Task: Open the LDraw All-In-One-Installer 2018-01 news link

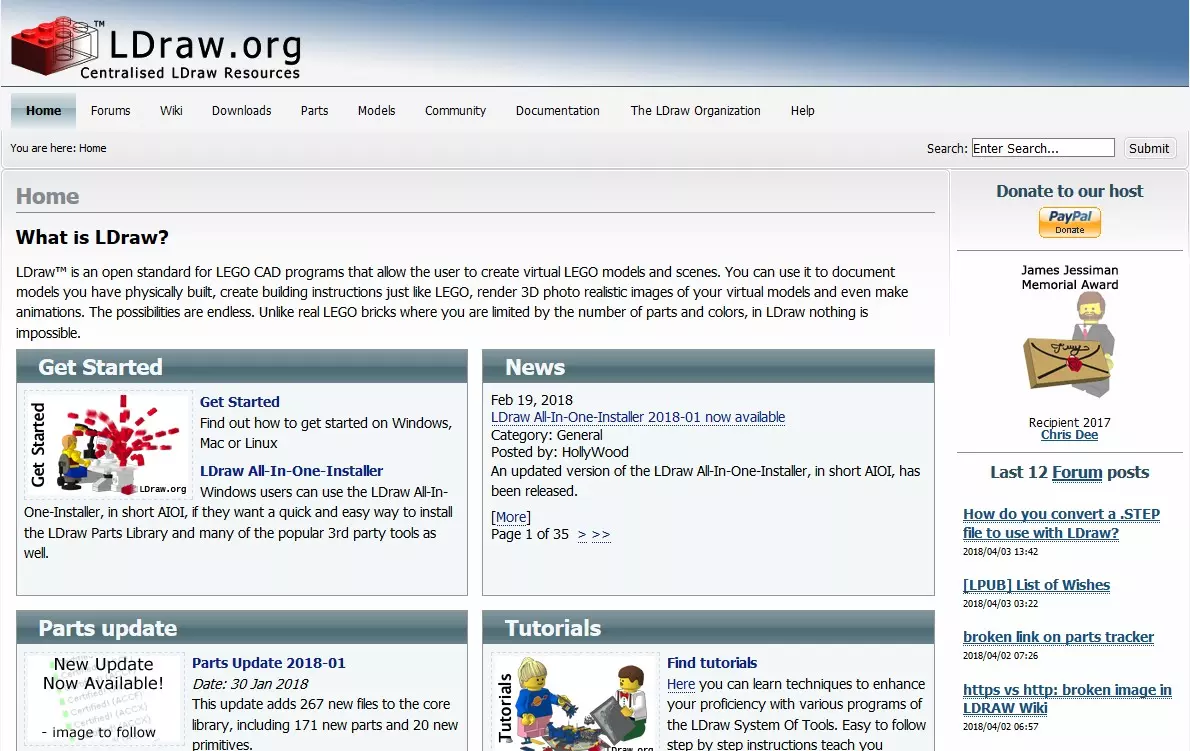Action: click(x=637, y=417)
